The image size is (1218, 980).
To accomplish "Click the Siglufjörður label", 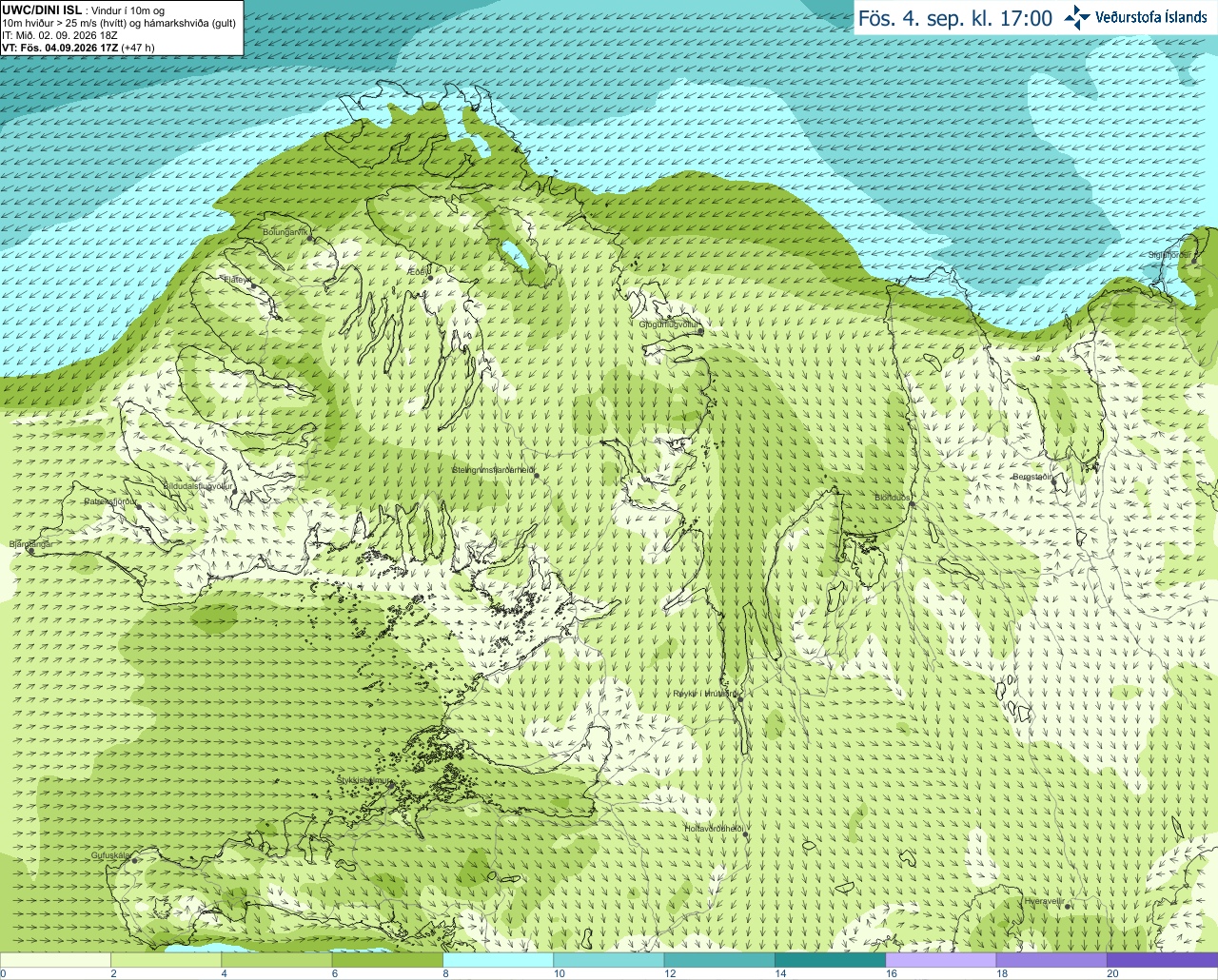I will point(1169,255).
